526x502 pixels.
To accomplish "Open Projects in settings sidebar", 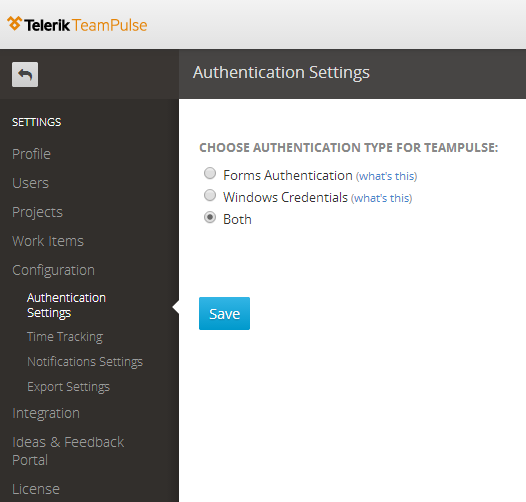I will click(38, 212).
